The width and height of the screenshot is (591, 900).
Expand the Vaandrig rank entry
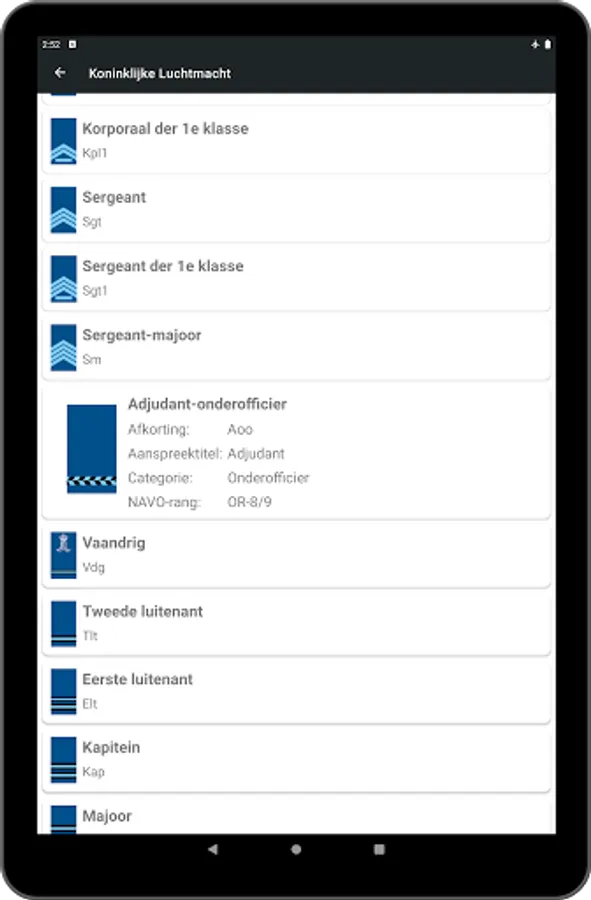[x=297, y=555]
